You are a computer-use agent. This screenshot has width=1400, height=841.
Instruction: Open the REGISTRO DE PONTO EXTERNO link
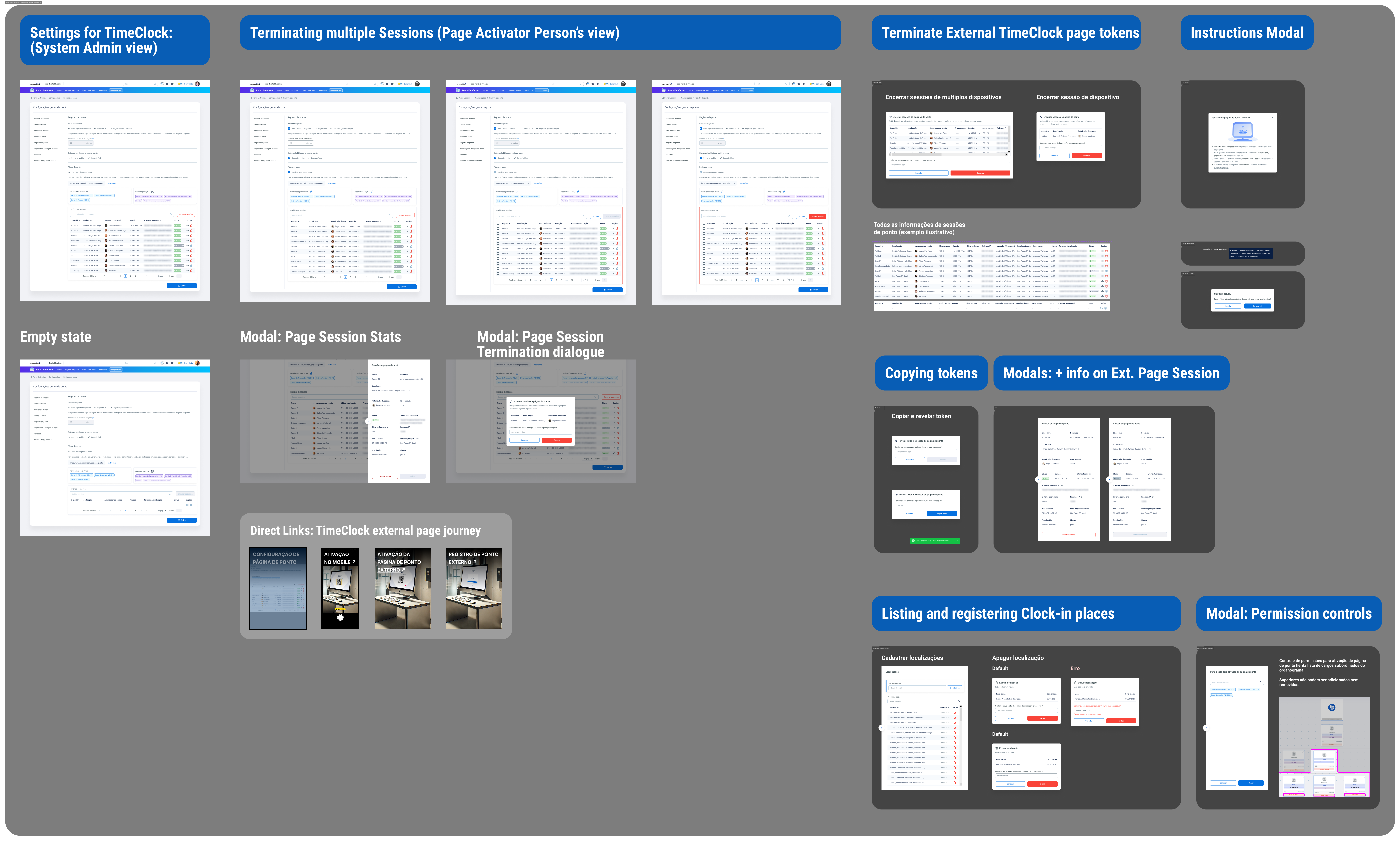pos(473,559)
